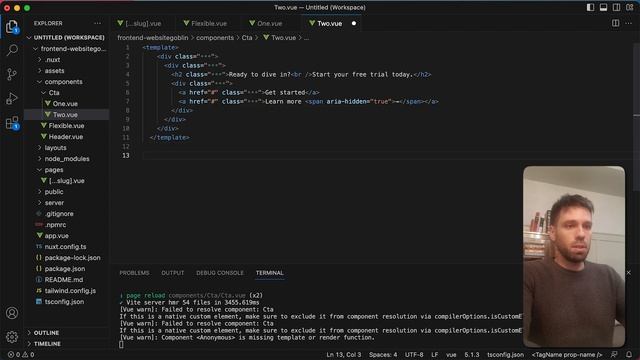Toggle the primary side bar layout icon
The height and width of the screenshot is (360, 640).
tap(590, 7)
